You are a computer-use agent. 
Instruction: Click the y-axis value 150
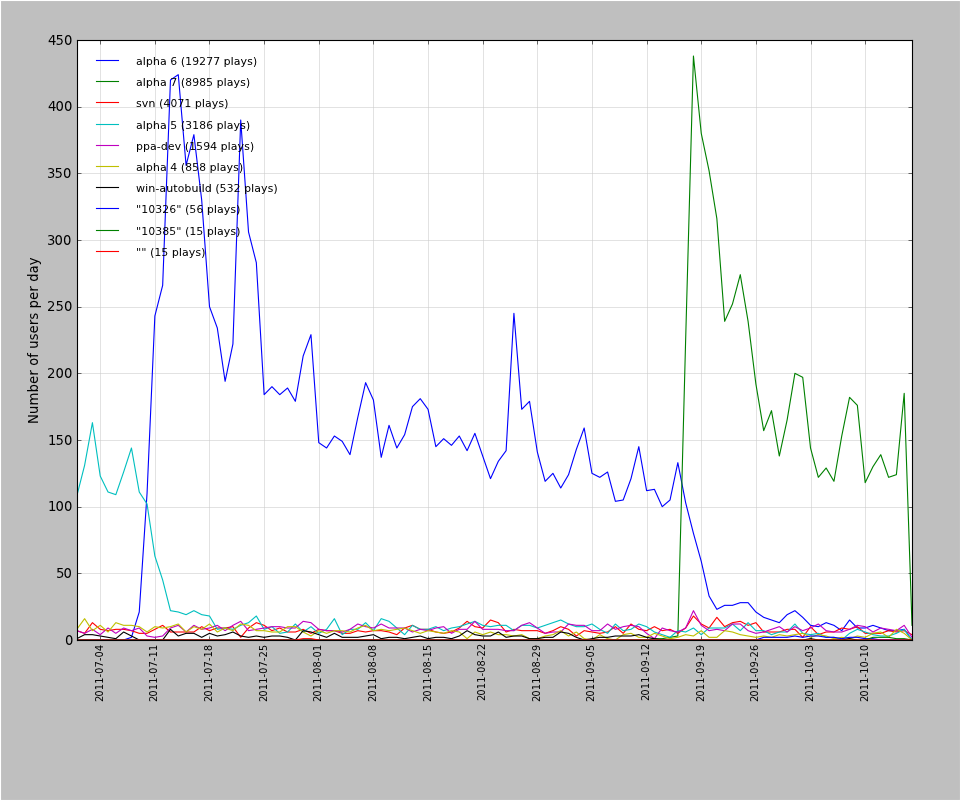(60, 440)
